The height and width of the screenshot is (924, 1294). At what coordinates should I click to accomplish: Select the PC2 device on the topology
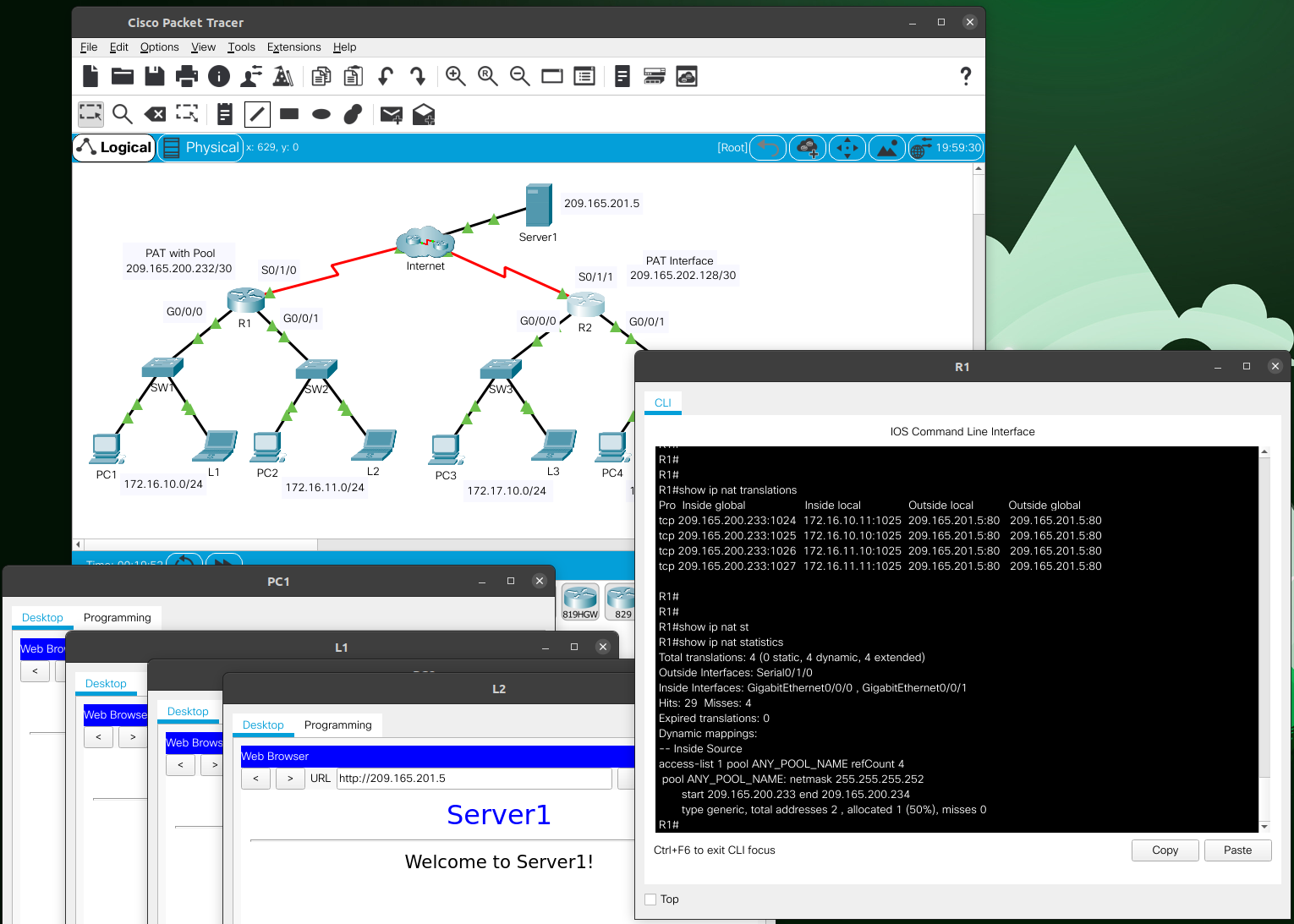click(267, 447)
